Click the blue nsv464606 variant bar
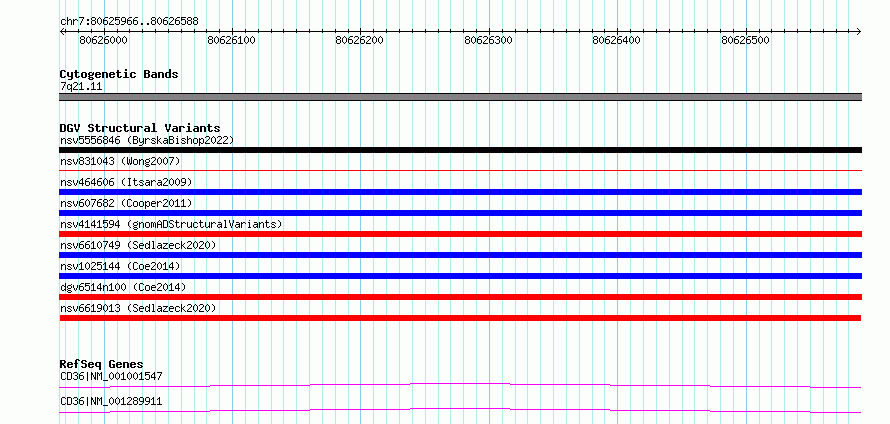890x424 pixels. (x=460, y=192)
